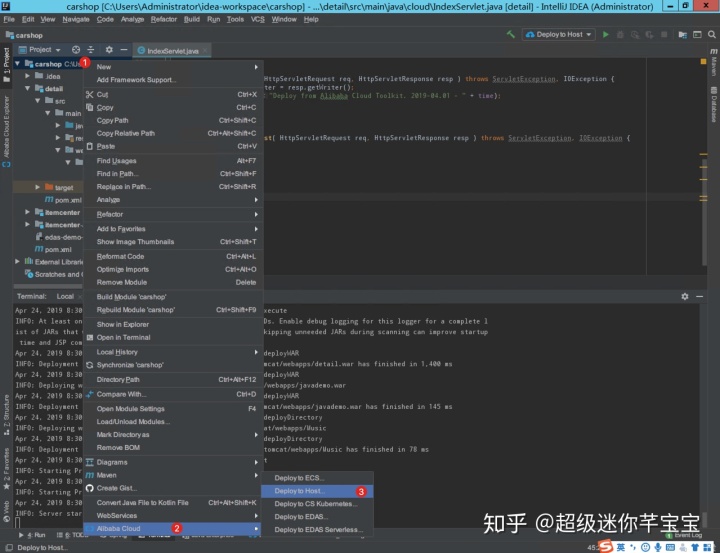720x553 pixels.
Task: Select Create Gist in context menu
Action: click(x=173, y=488)
